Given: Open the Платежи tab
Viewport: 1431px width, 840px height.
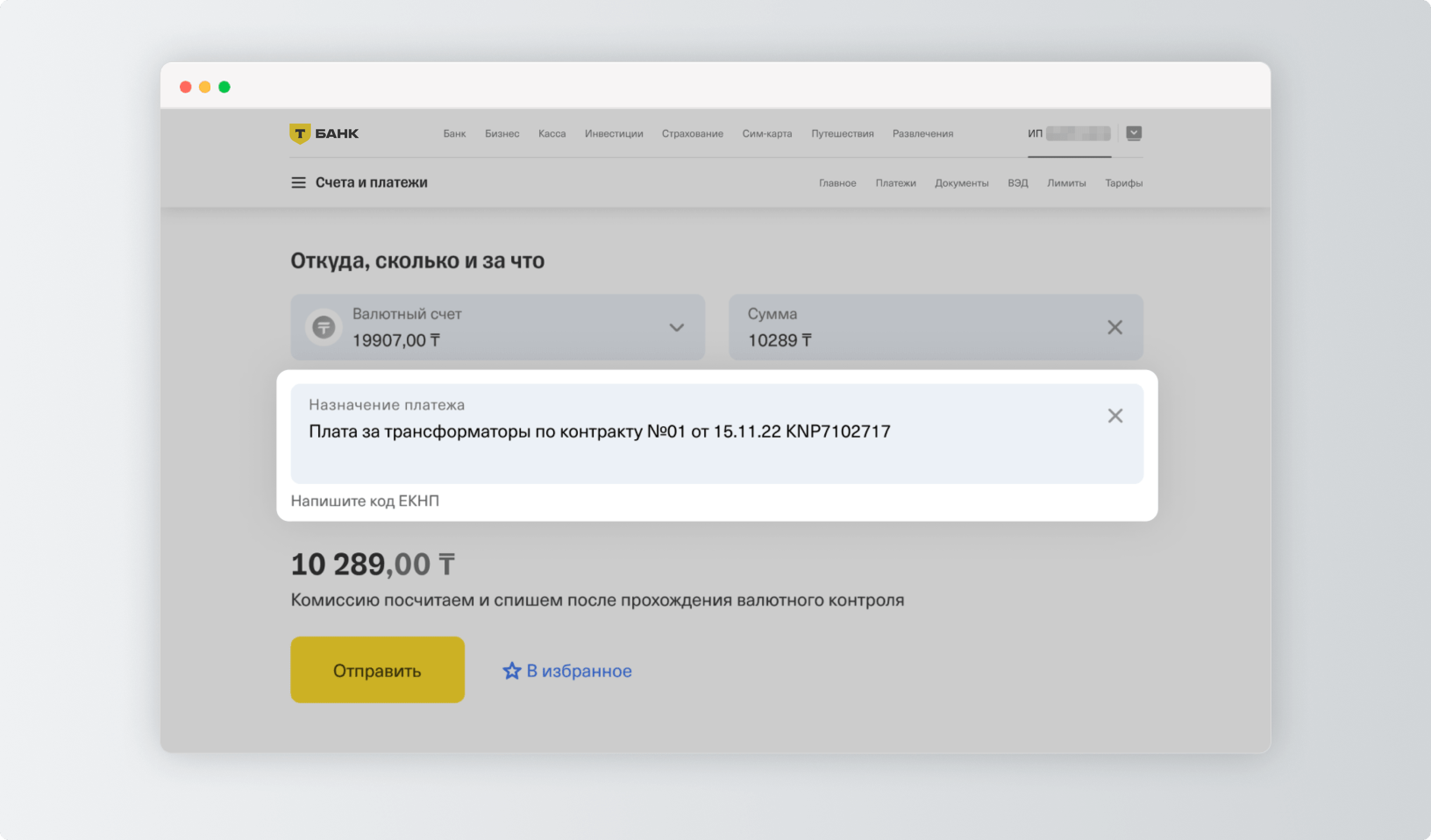Looking at the screenshot, I should pyautogui.click(x=896, y=183).
